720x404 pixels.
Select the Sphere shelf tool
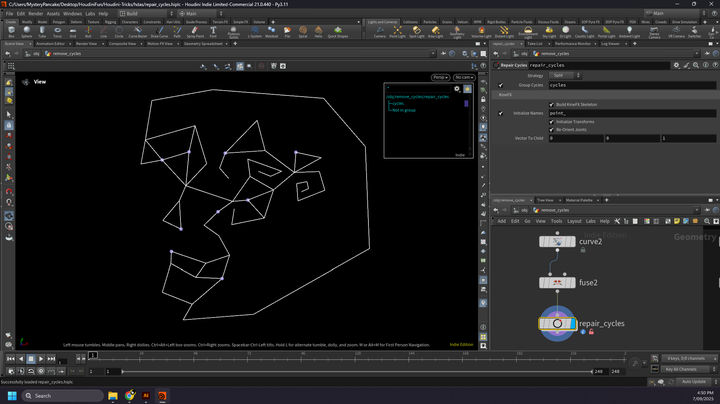click(27, 32)
